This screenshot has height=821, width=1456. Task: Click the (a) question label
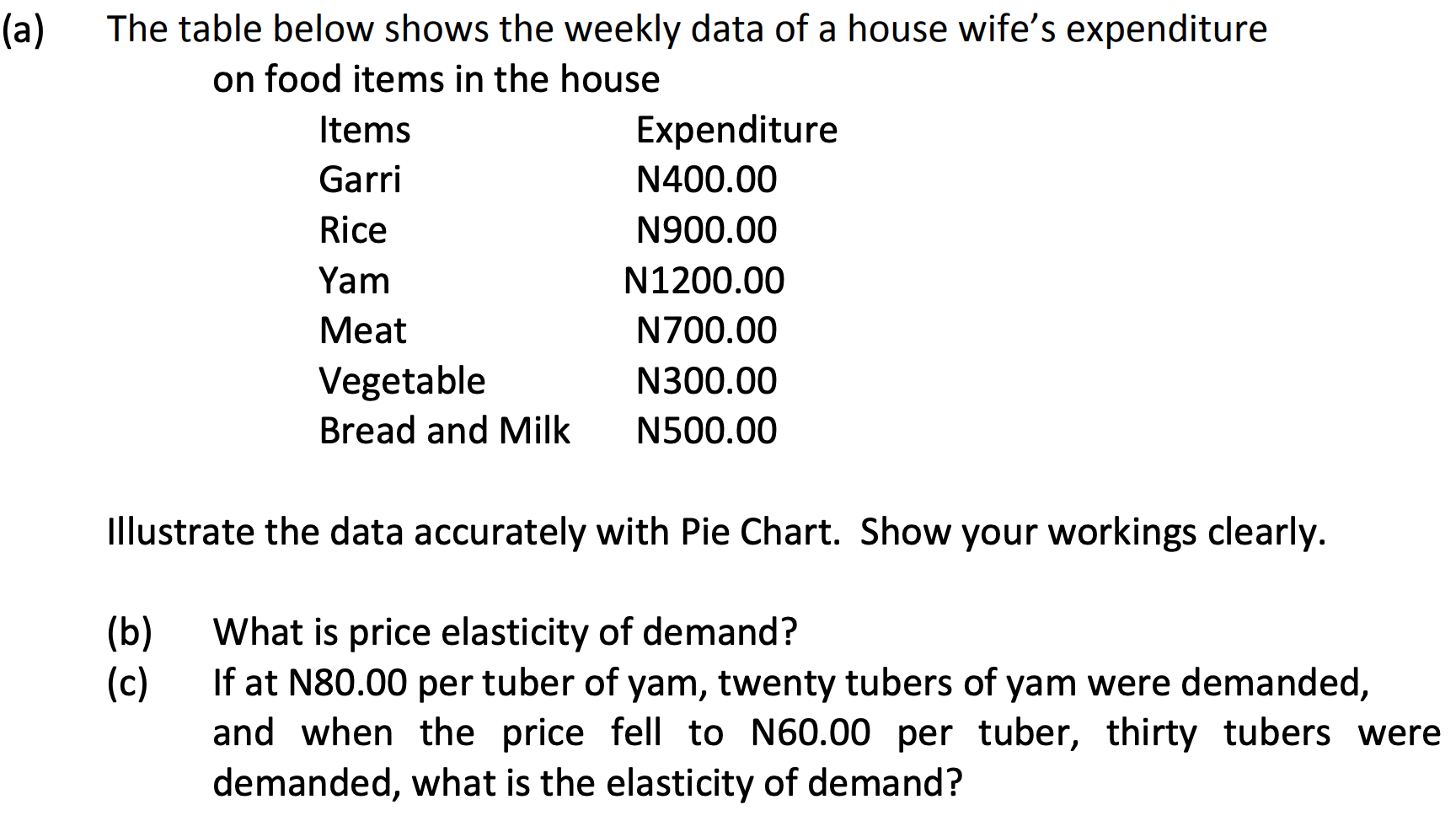coord(23,30)
